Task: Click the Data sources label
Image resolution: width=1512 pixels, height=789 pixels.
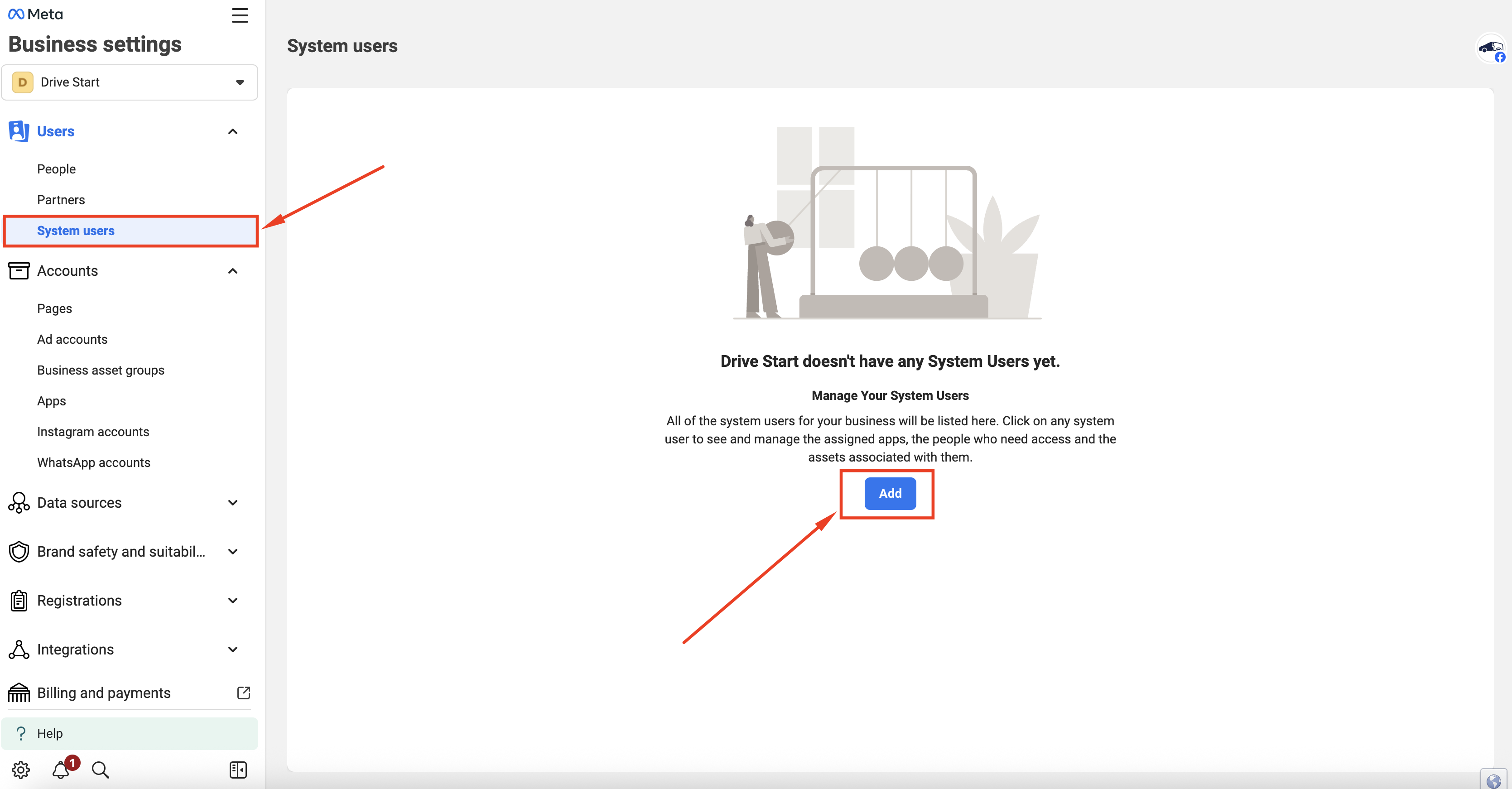Action: [x=79, y=502]
